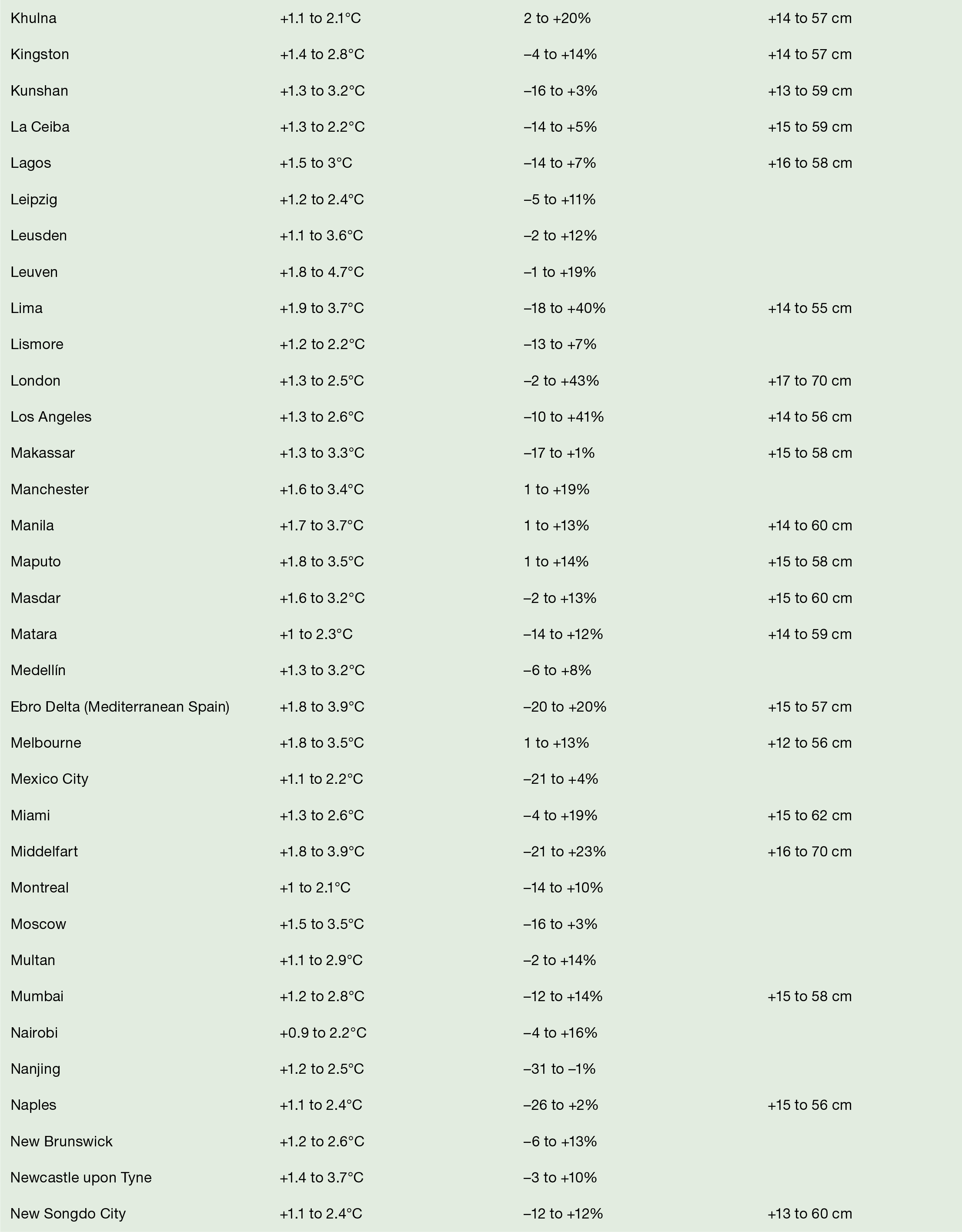Click the Moscow temperature +1.5 to 3.5°C

pyautogui.click(x=321, y=924)
